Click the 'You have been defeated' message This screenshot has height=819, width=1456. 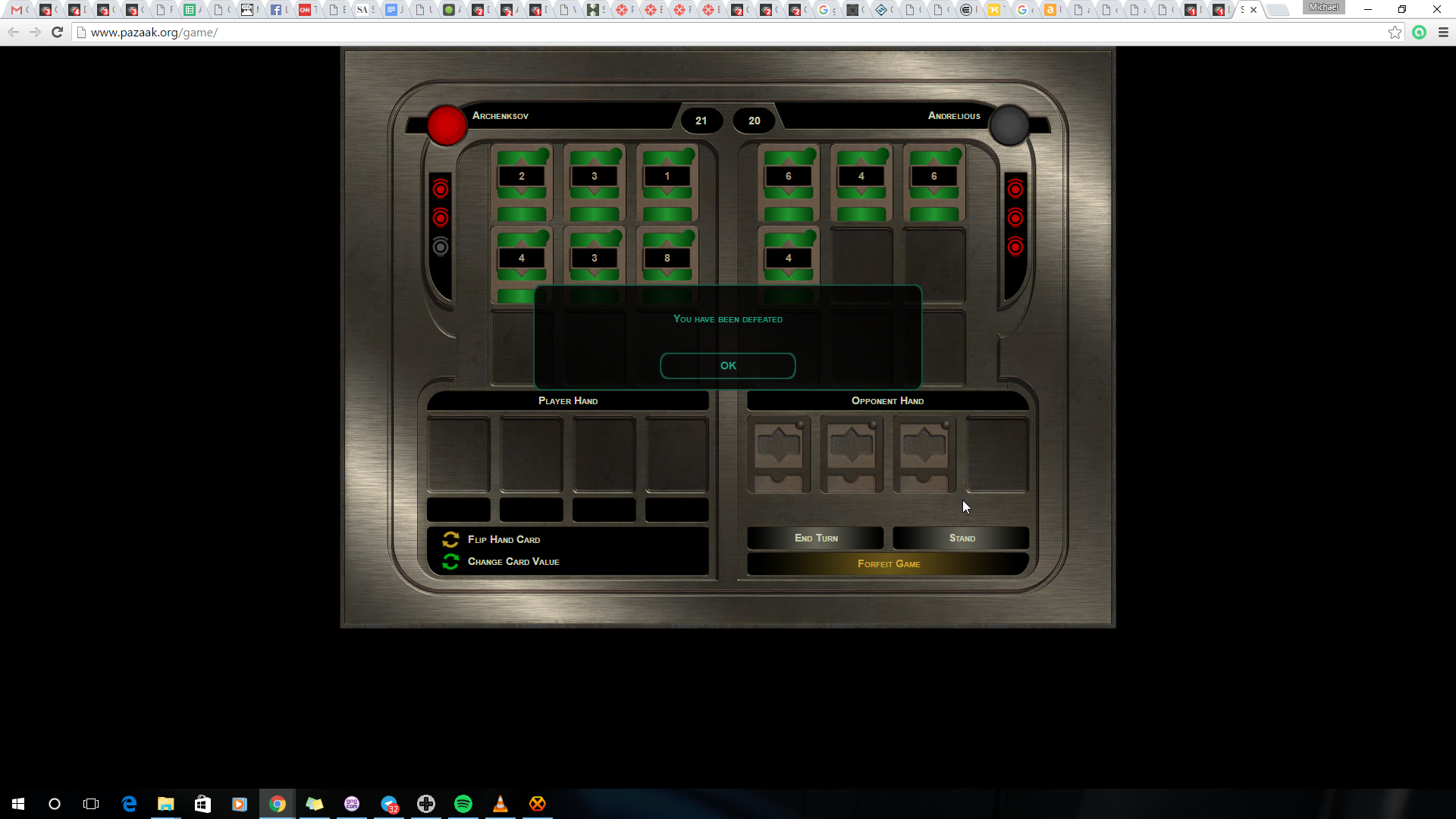728,319
